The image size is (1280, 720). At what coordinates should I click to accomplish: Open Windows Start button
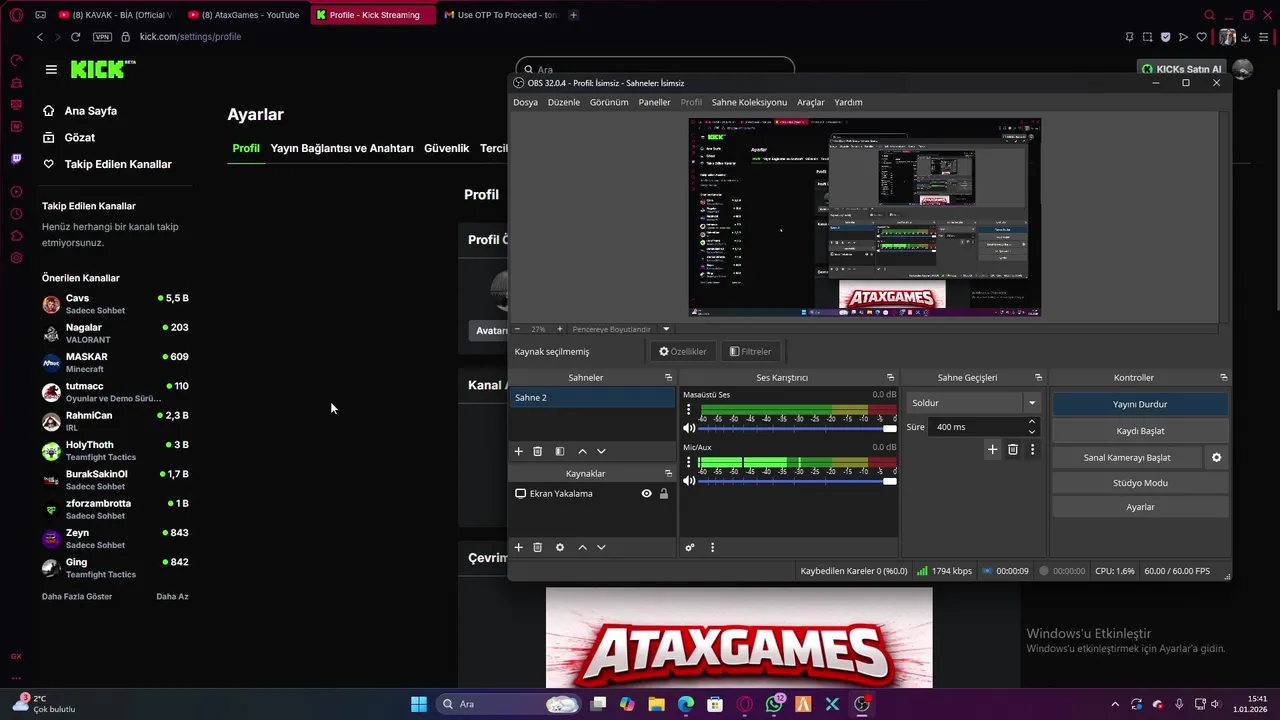pyautogui.click(x=419, y=704)
